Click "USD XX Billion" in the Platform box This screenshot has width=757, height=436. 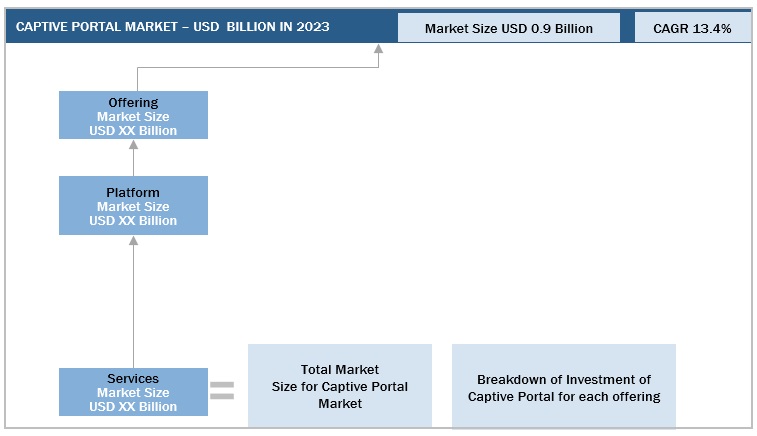pos(133,220)
